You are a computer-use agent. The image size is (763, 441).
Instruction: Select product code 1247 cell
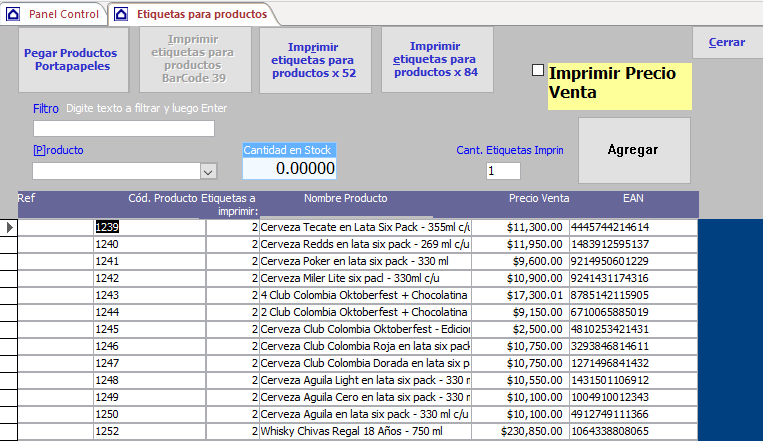point(149,363)
